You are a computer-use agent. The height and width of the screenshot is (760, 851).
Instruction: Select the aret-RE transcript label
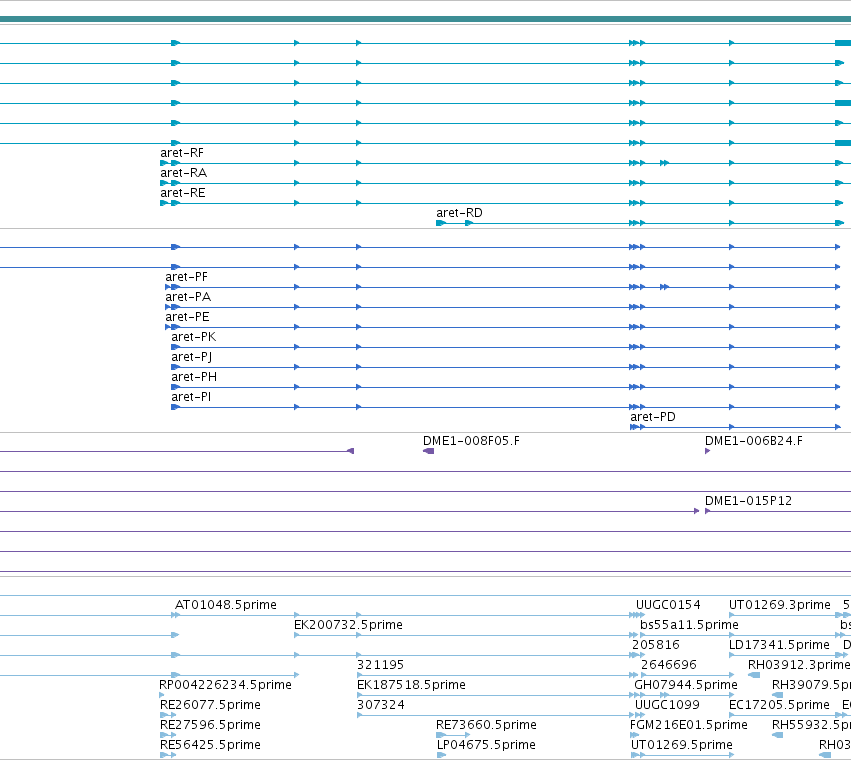[x=182, y=193]
